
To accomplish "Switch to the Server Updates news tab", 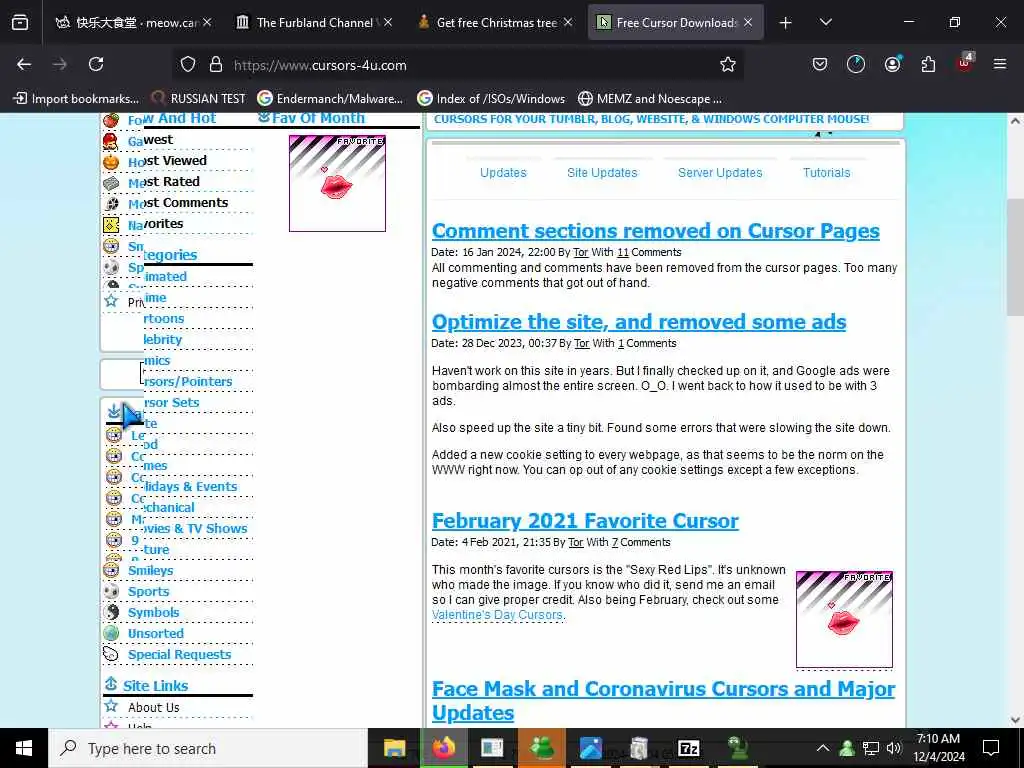I will 720,172.
